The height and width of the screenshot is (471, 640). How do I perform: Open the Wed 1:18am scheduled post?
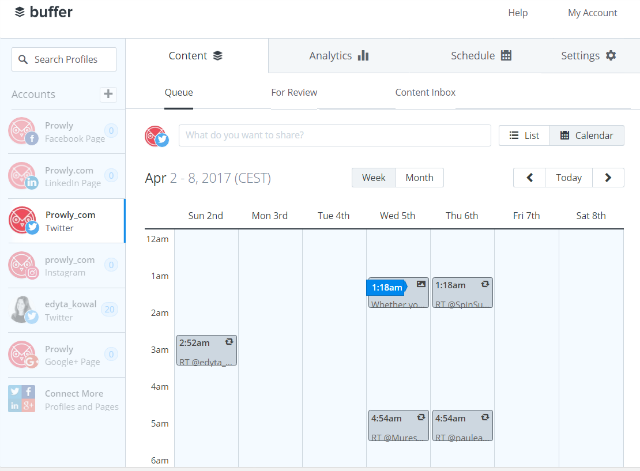(x=398, y=293)
